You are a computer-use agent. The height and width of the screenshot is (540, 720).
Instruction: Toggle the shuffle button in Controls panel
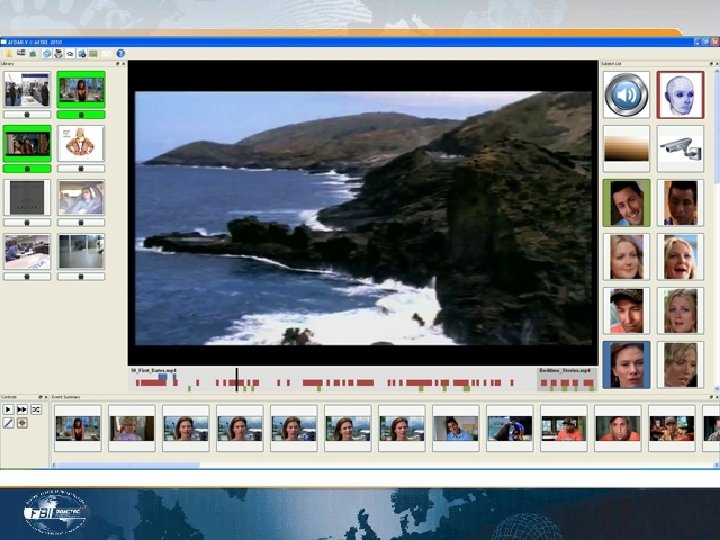tap(36, 409)
